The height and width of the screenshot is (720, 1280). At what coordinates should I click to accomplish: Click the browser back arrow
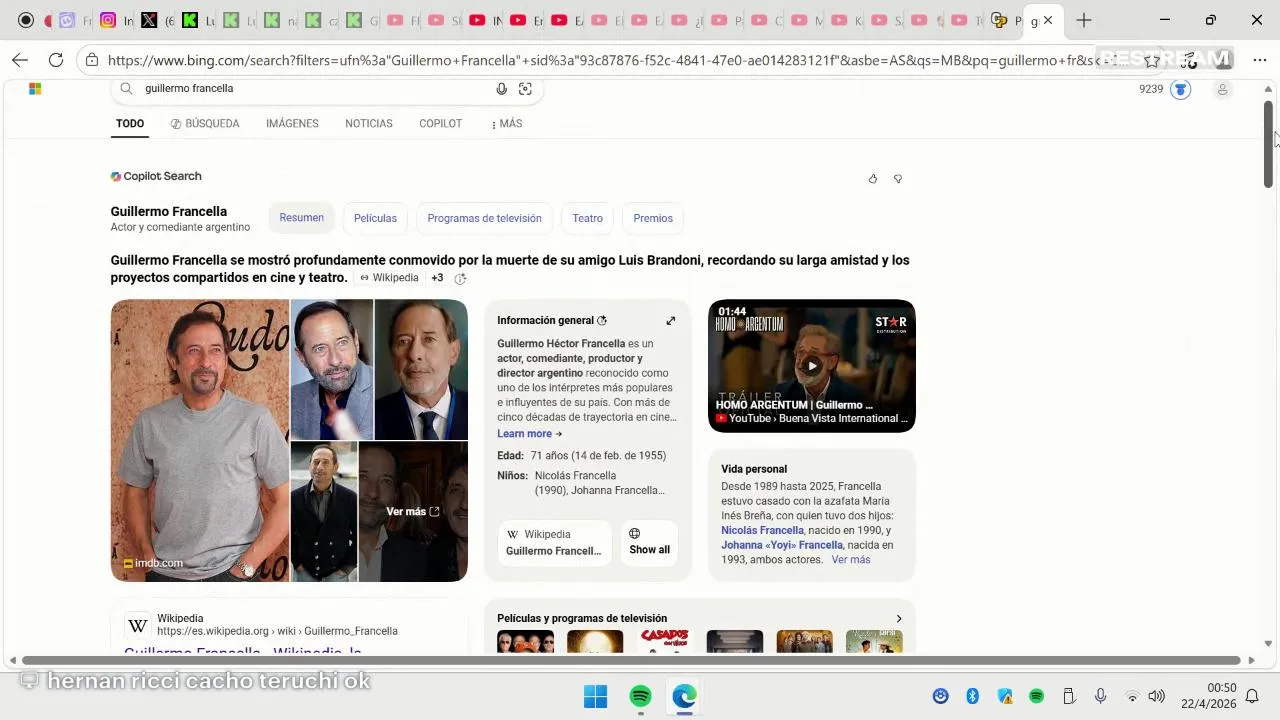[x=20, y=60]
